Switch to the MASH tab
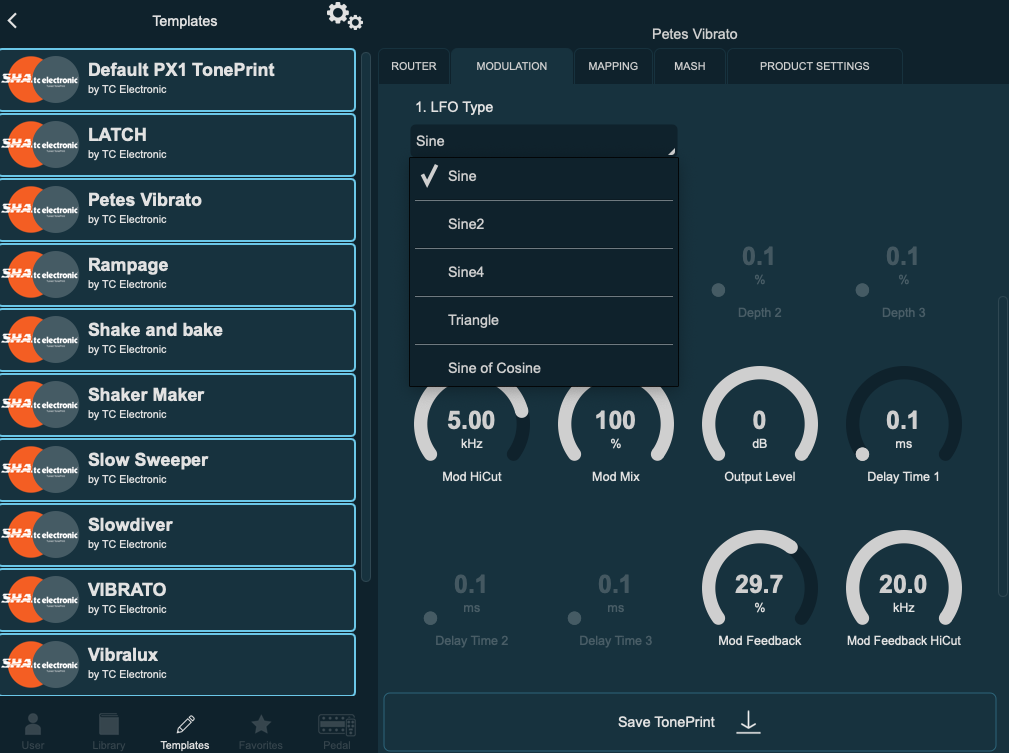This screenshot has height=753, width=1009. pyautogui.click(x=690, y=66)
